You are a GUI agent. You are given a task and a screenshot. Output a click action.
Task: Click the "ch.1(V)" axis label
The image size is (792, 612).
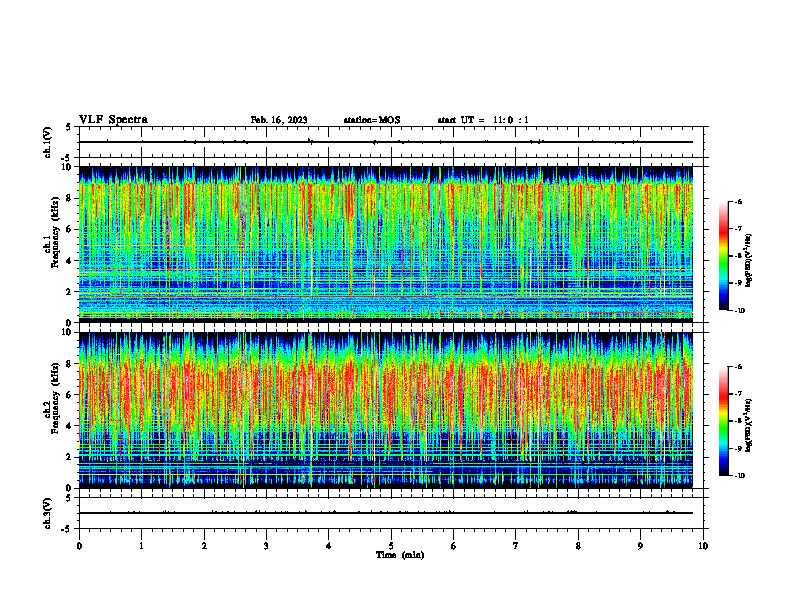pyautogui.click(x=47, y=142)
